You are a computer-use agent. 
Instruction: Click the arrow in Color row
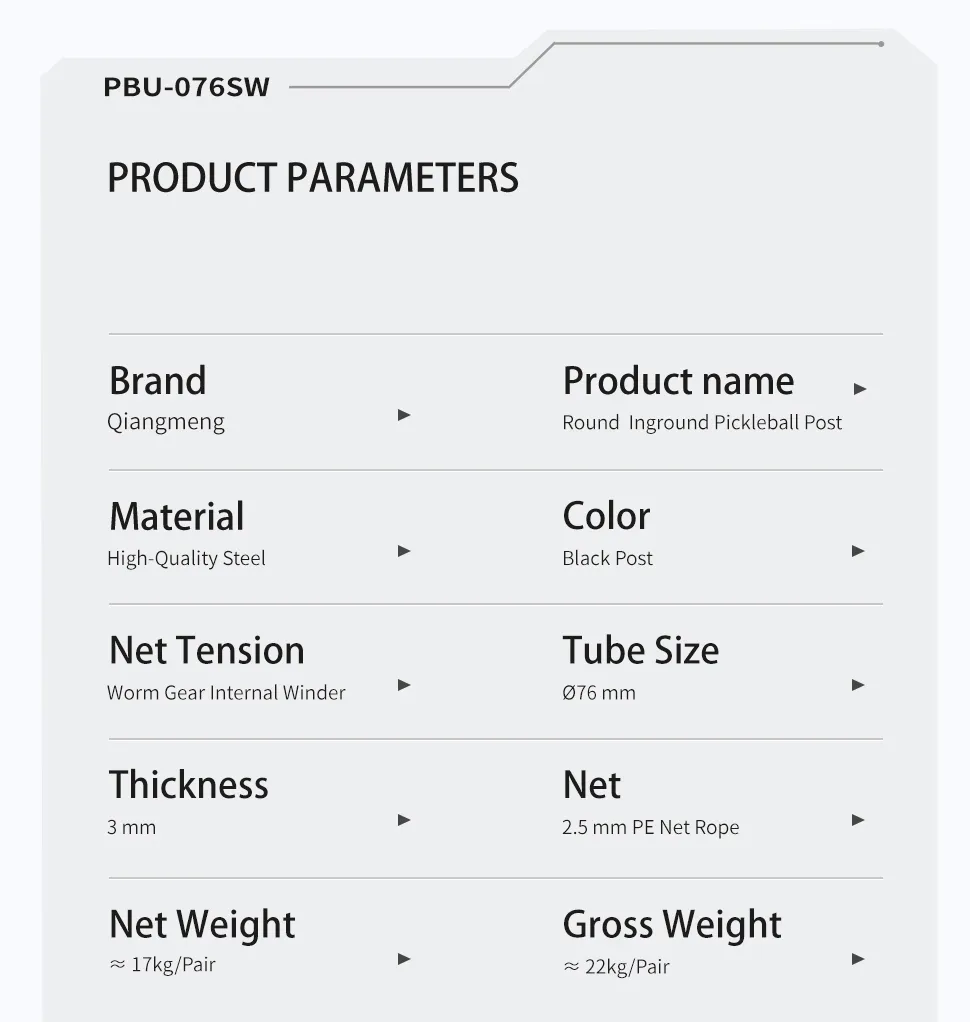[x=858, y=551]
